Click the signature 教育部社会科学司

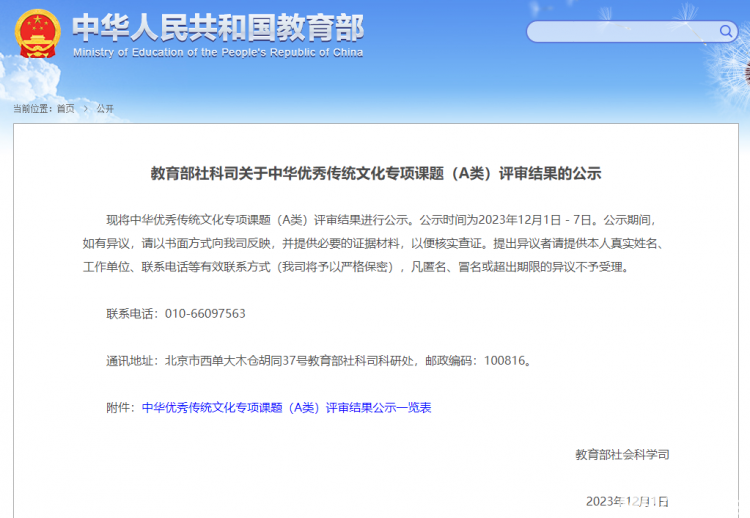tap(622, 454)
